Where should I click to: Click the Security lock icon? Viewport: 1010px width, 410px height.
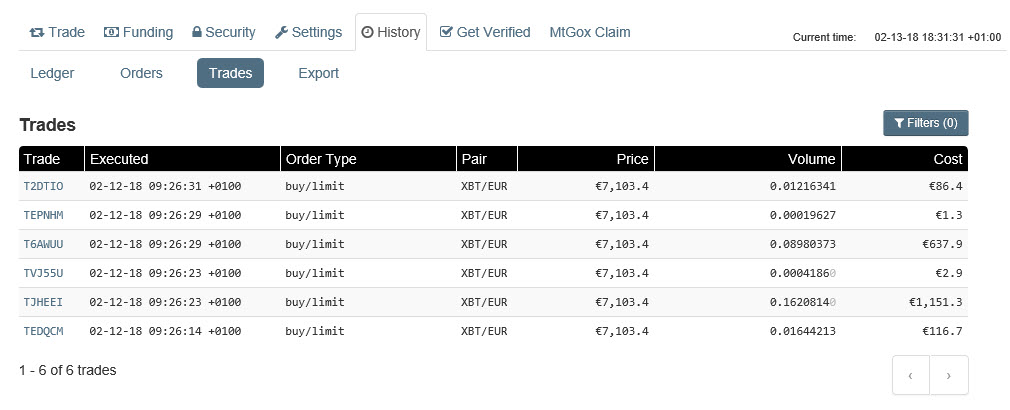pyautogui.click(x=197, y=32)
